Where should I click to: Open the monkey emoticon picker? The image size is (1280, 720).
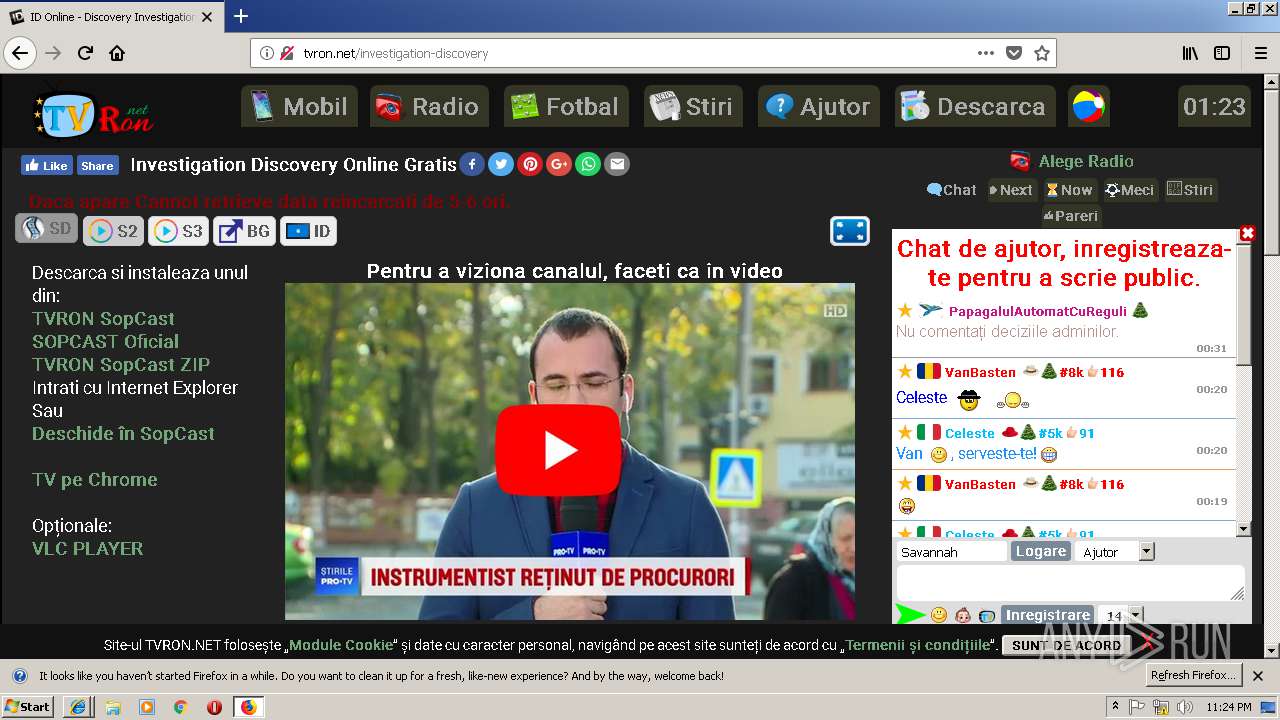(963, 615)
